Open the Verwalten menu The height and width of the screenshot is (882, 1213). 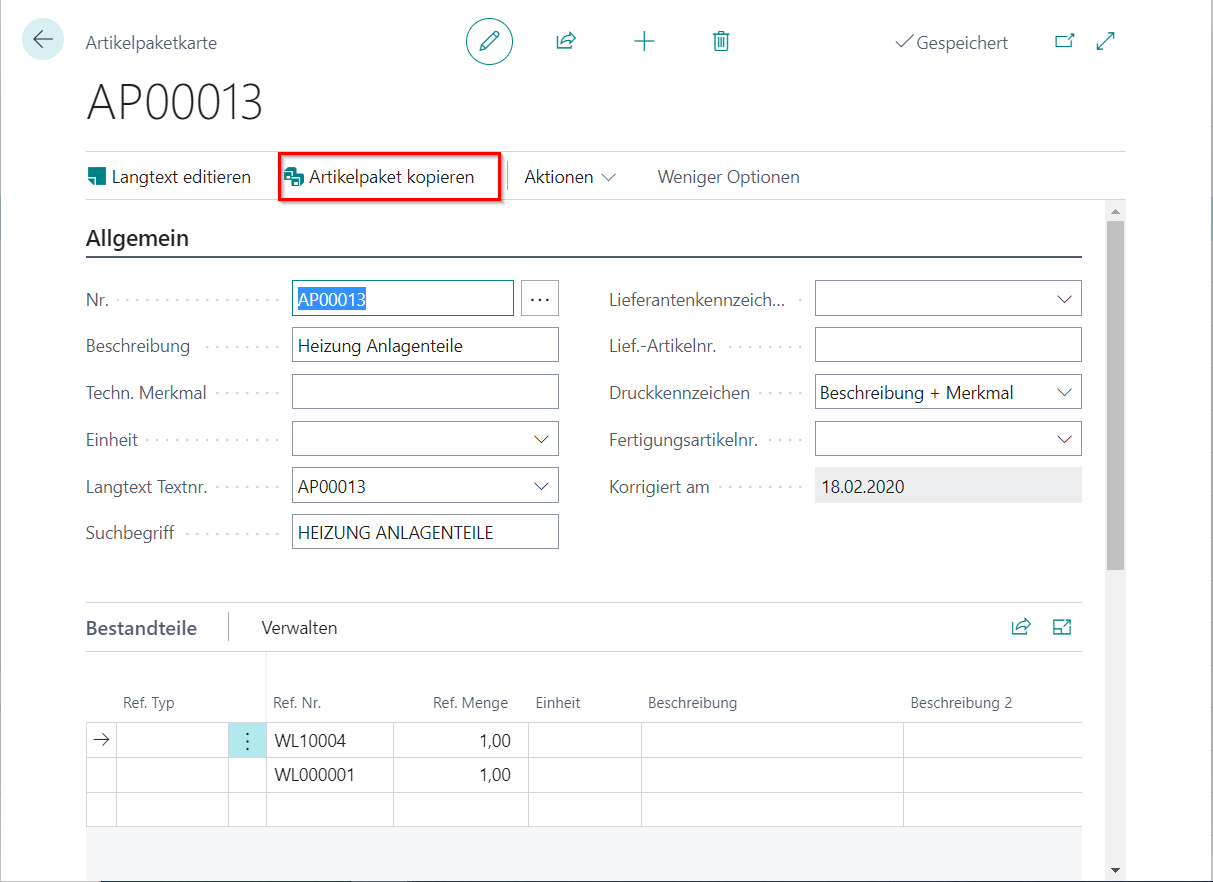point(299,628)
